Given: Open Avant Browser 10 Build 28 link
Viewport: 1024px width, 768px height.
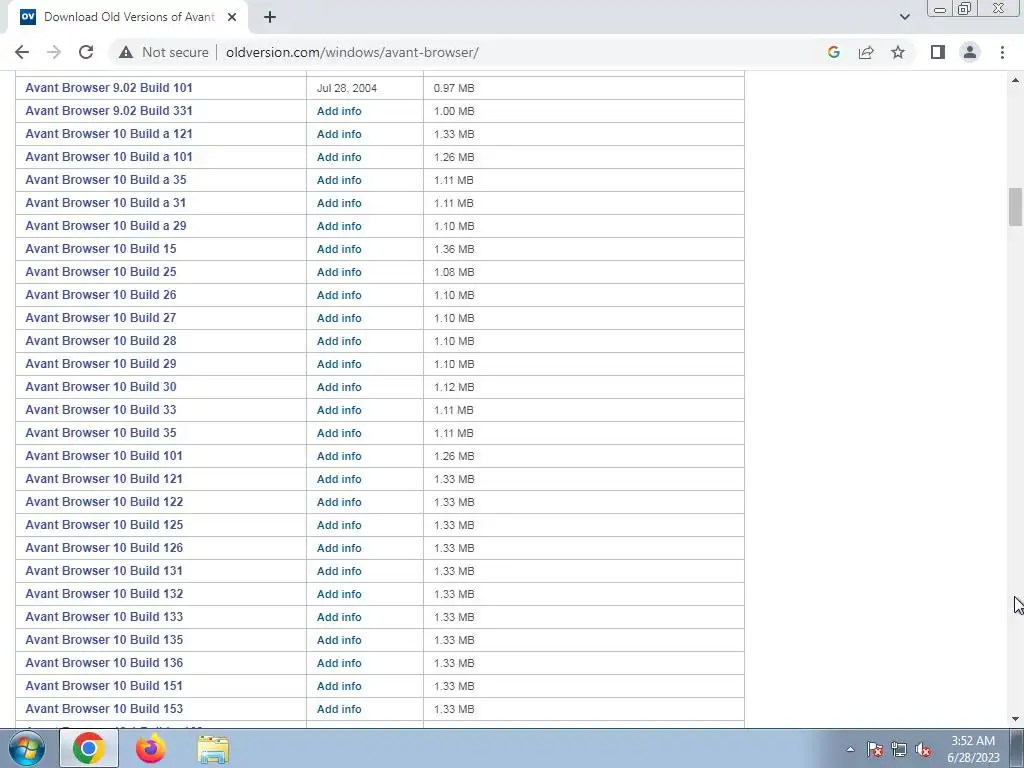Looking at the screenshot, I should click(x=101, y=340).
